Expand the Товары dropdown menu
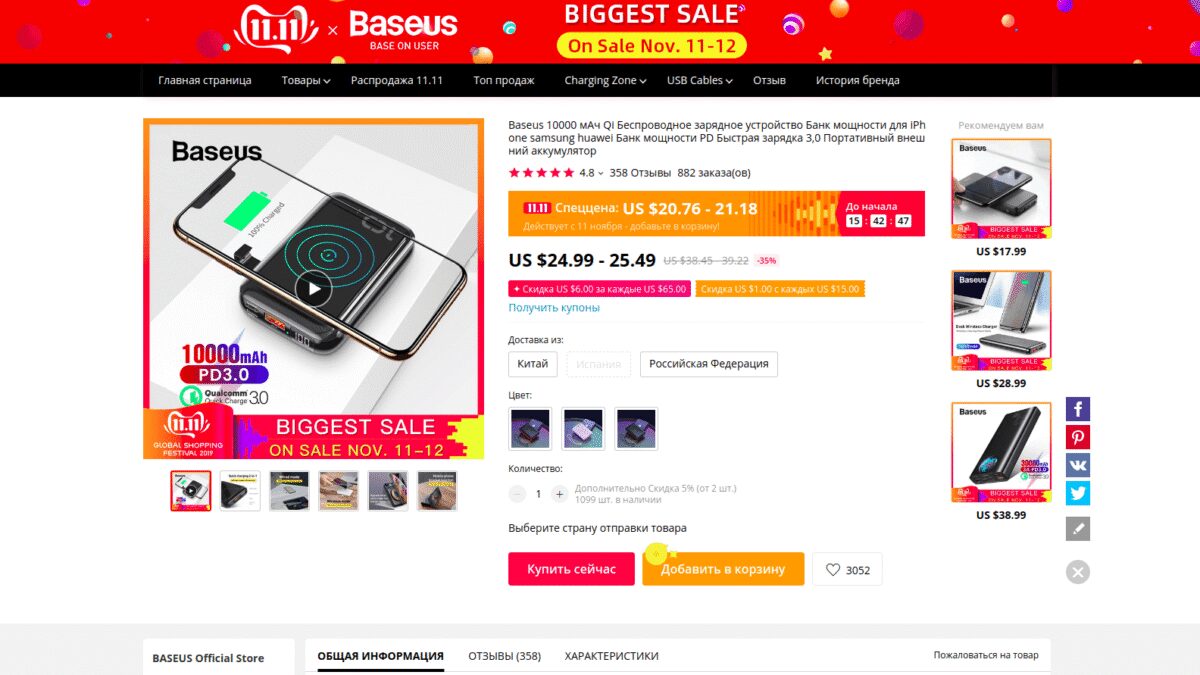Screen dimensions: 1200x675 306,80
